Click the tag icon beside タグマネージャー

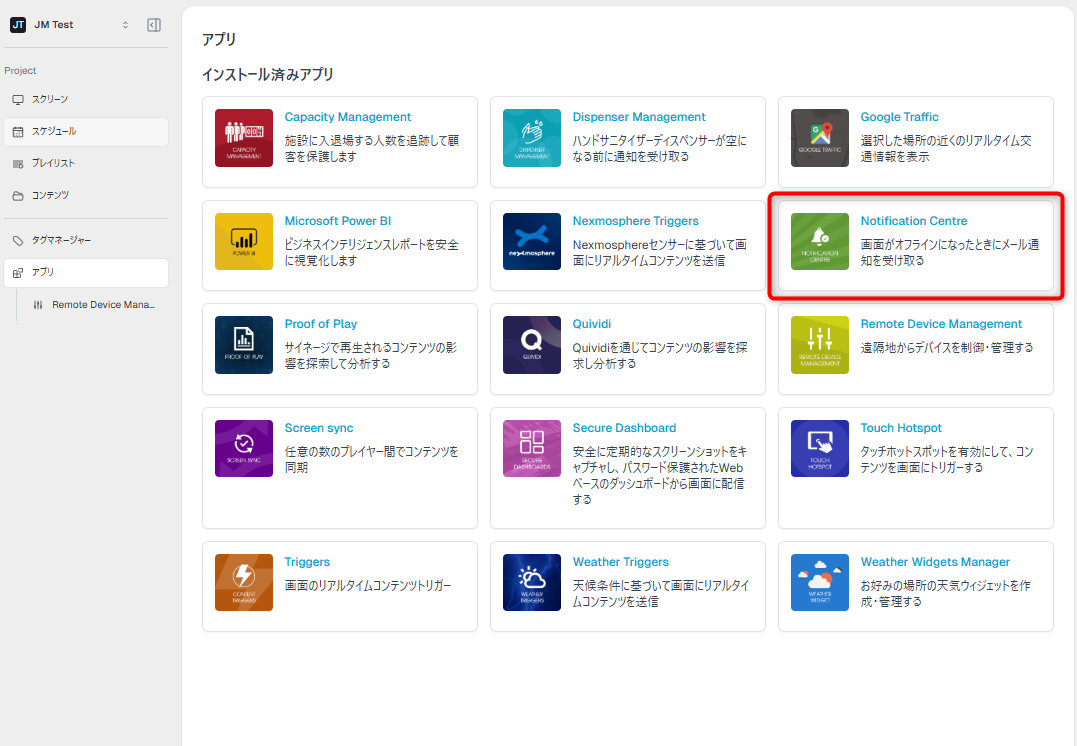[18, 240]
